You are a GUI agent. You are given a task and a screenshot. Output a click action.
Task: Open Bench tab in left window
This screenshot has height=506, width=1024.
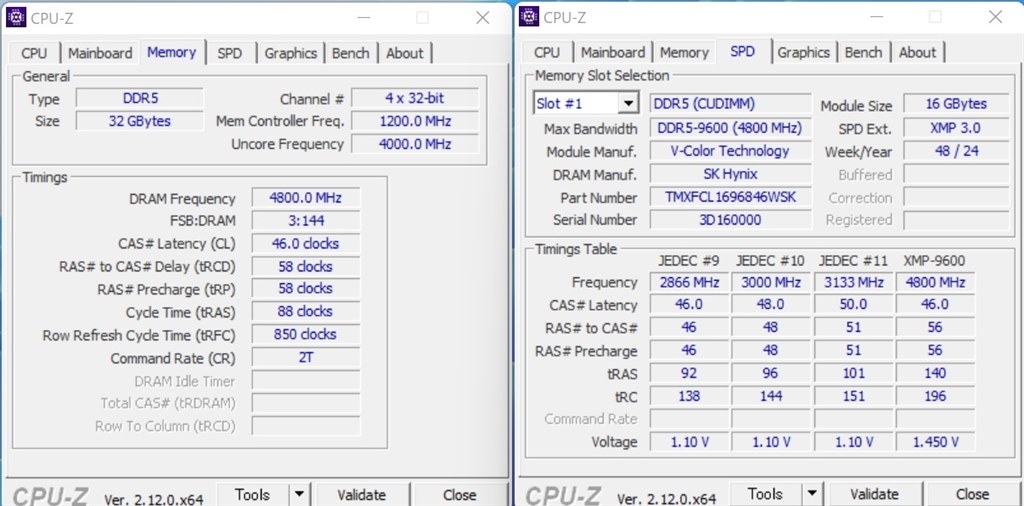[x=351, y=53]
